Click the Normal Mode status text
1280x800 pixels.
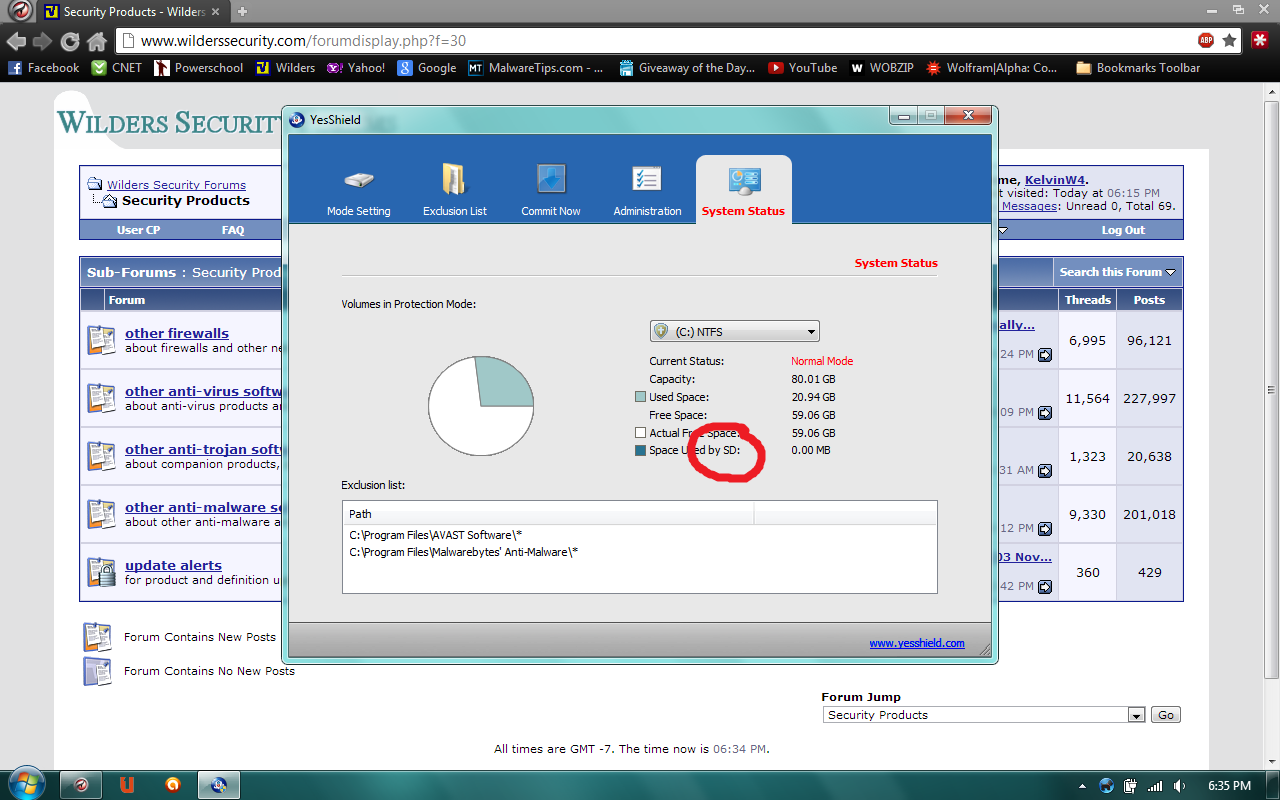pos(822,361)
